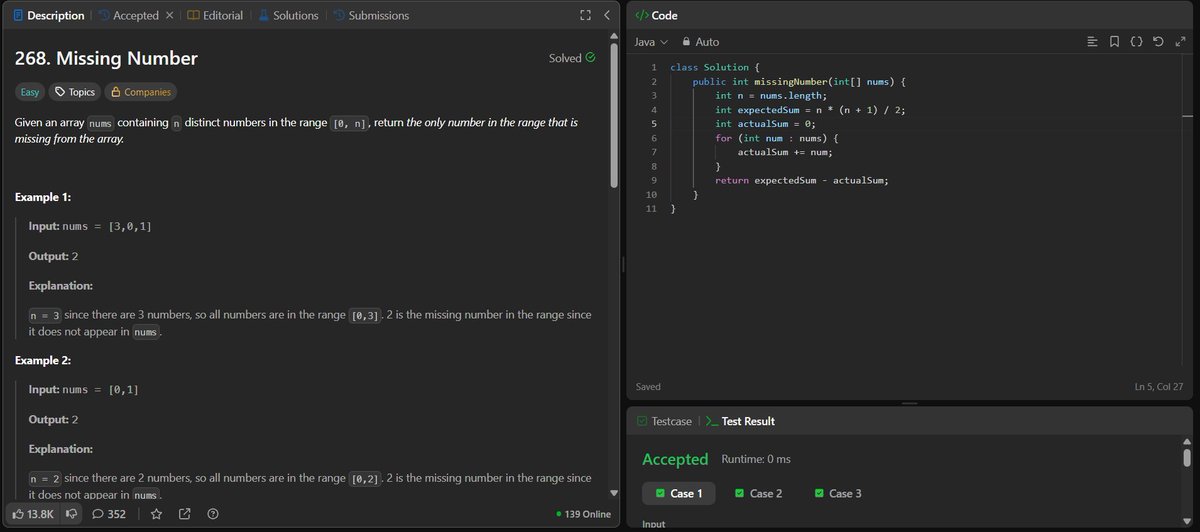Click the 'Example 1:' heading
This screenshot has height=532, width=1200.
click(43, 197)
